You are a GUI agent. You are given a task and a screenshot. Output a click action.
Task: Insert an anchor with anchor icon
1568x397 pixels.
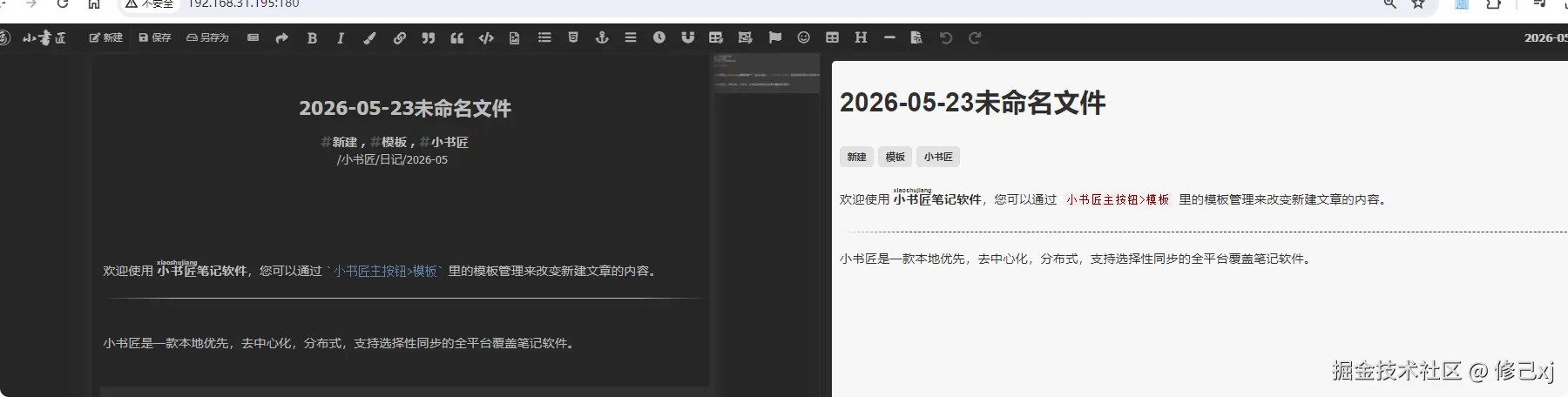601,37
